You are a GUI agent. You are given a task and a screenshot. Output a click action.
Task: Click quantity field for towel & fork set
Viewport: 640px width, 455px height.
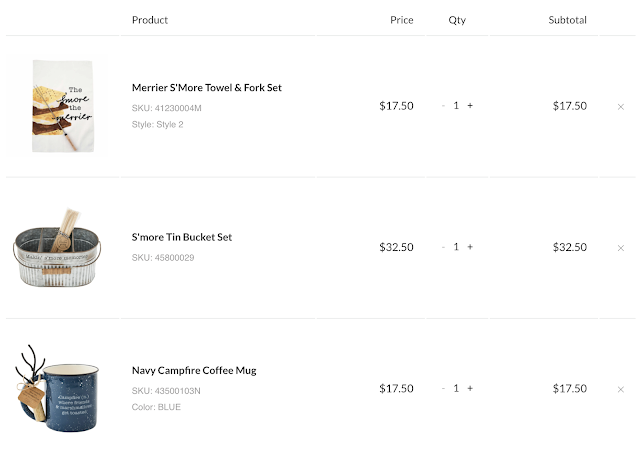457,106
